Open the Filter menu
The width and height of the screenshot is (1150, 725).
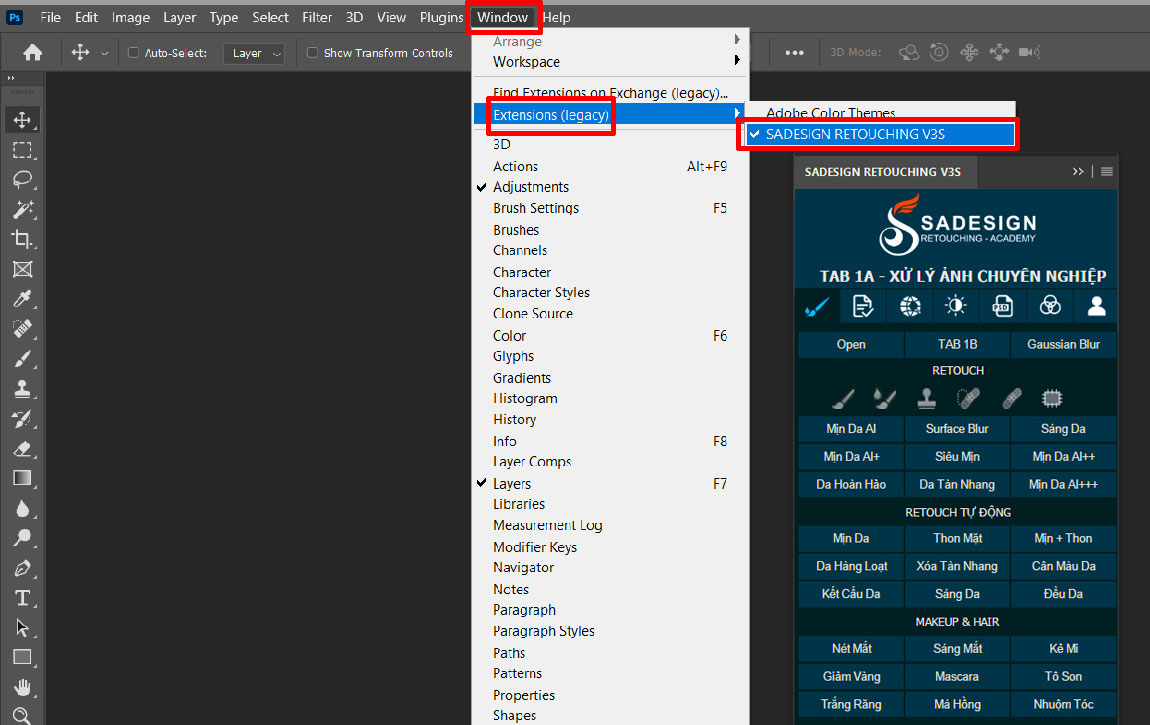(317, 17)
